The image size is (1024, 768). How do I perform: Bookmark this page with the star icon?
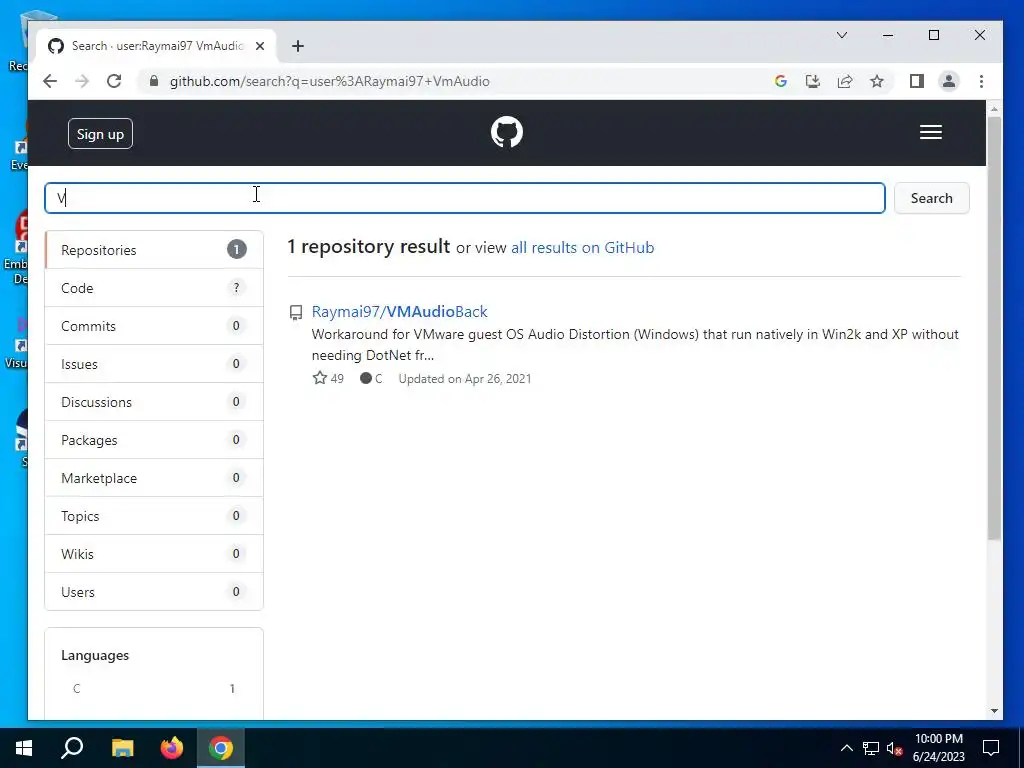(x=877, y=81)
